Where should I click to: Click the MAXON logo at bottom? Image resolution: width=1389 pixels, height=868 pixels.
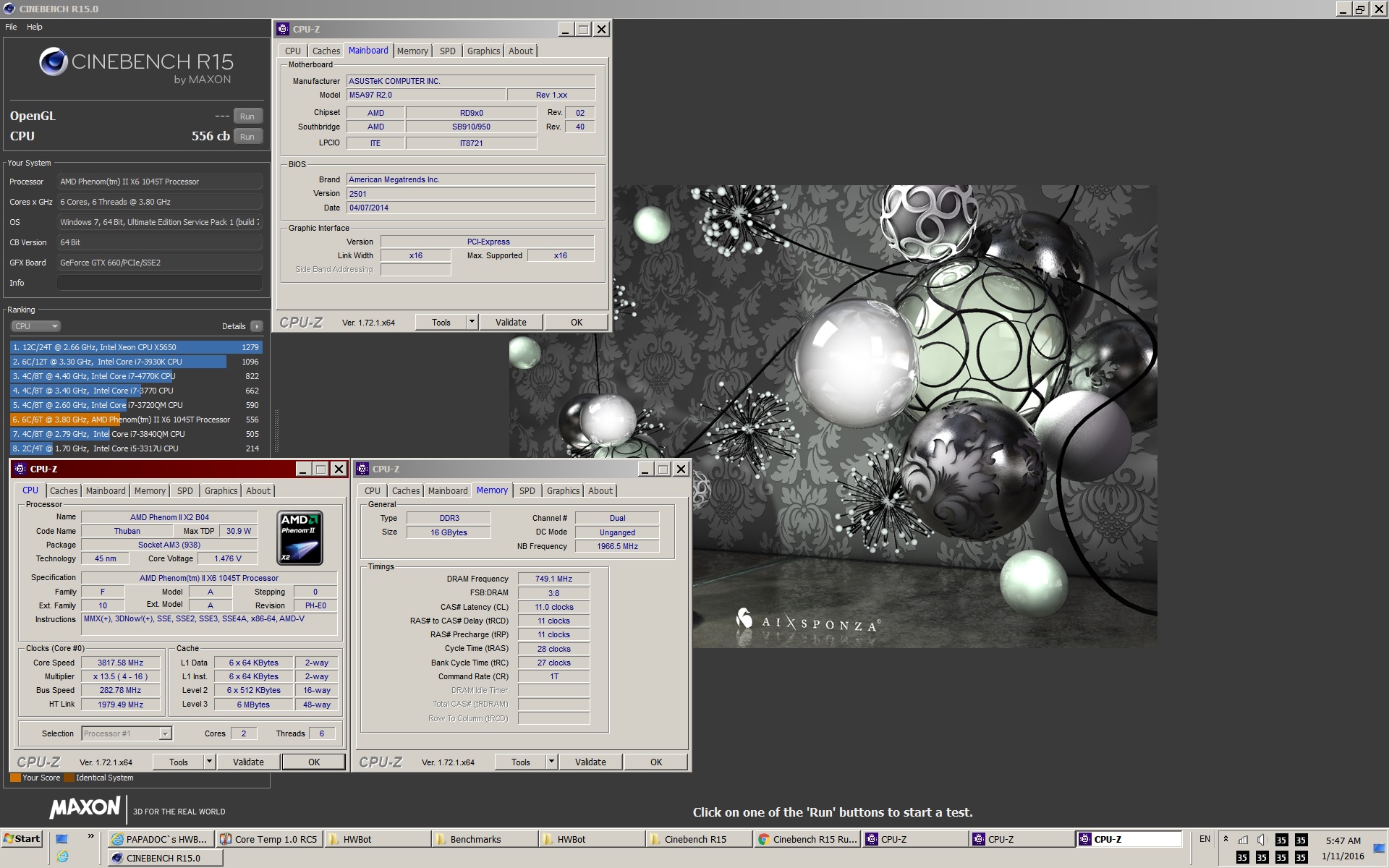click(85, 808)
